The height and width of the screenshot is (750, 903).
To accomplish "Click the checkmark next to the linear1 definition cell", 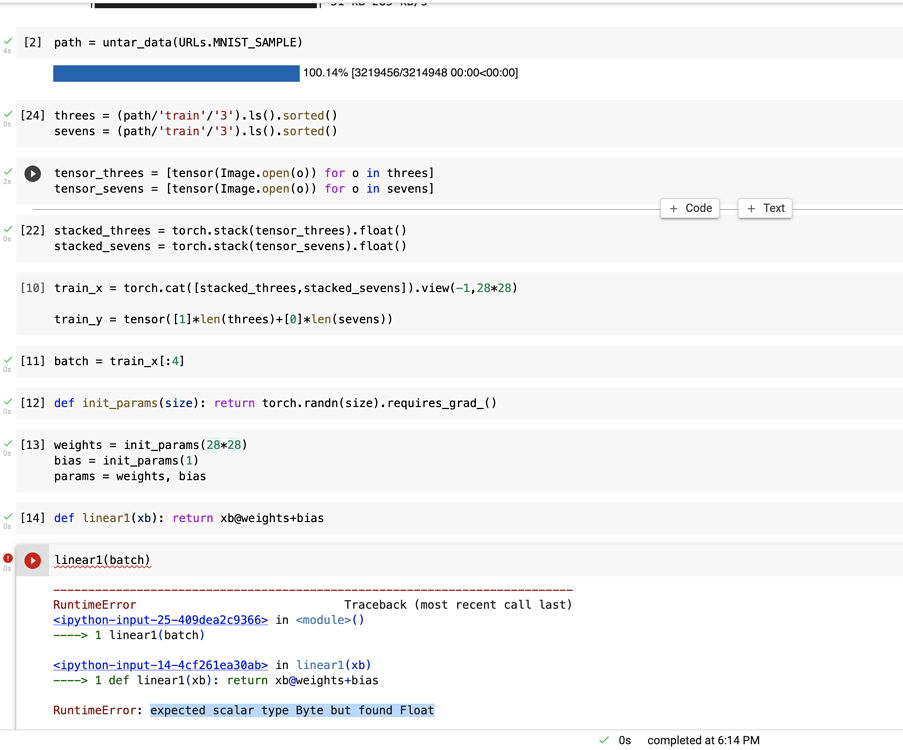I will point(7,517).
